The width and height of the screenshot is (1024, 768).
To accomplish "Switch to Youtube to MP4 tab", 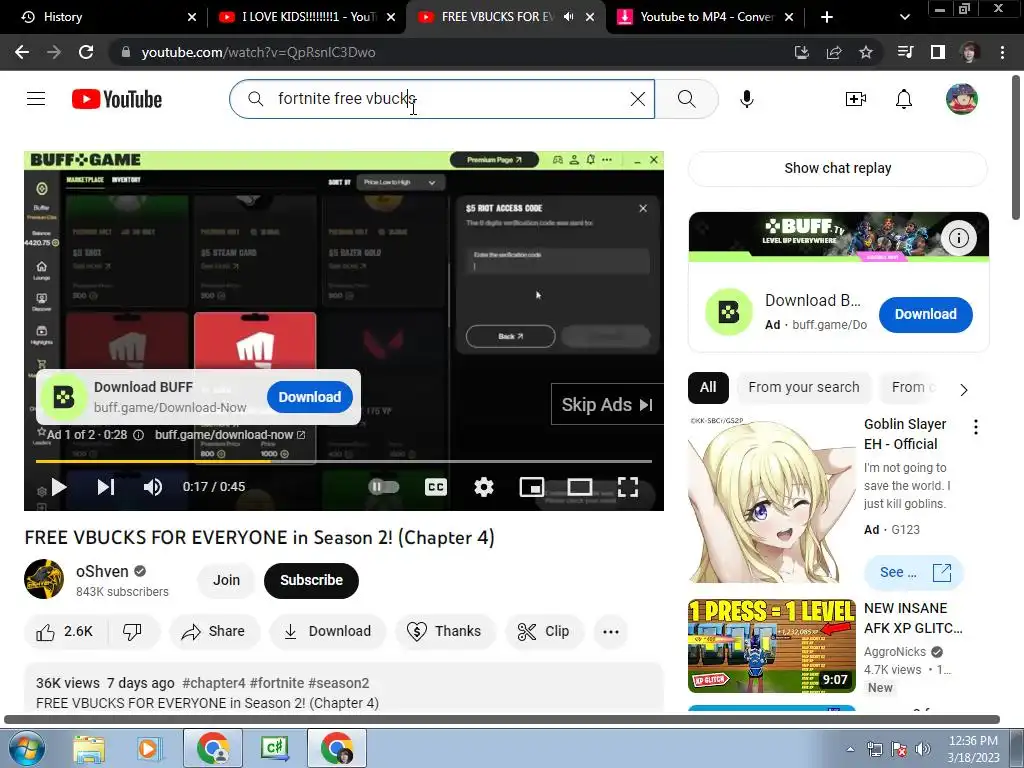I will pyautogui.click(x=705, y=17).
